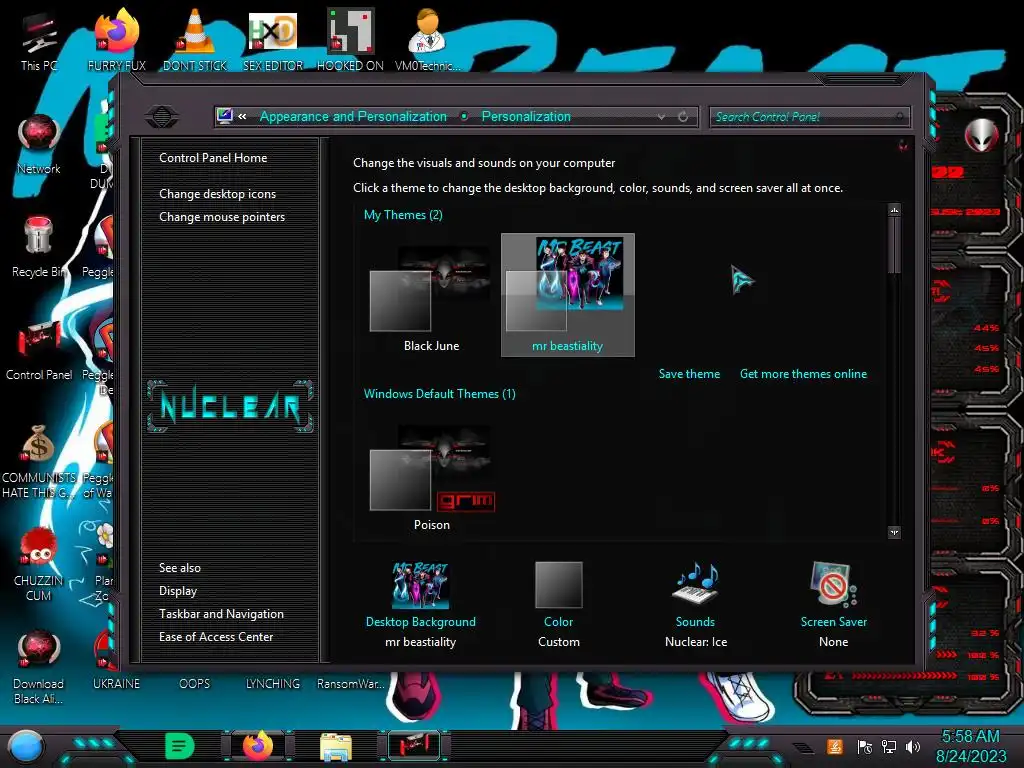Open Screen Saver settings
Viewport: 1024px width, 768px height.
[x=833, y=604]
